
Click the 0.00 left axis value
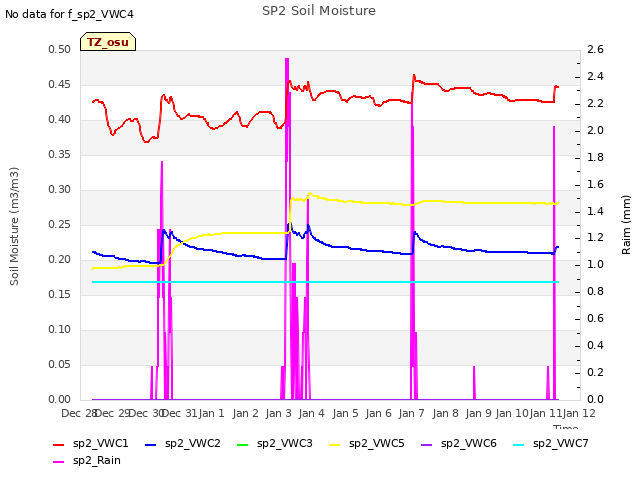[x=60, y=399]
